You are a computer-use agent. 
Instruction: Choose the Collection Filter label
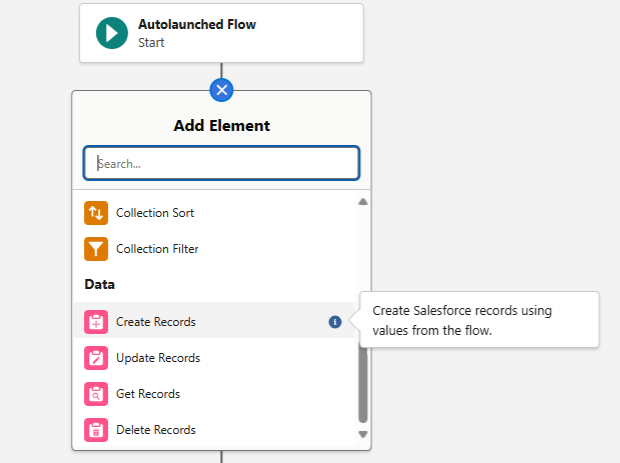click(156, 249)
